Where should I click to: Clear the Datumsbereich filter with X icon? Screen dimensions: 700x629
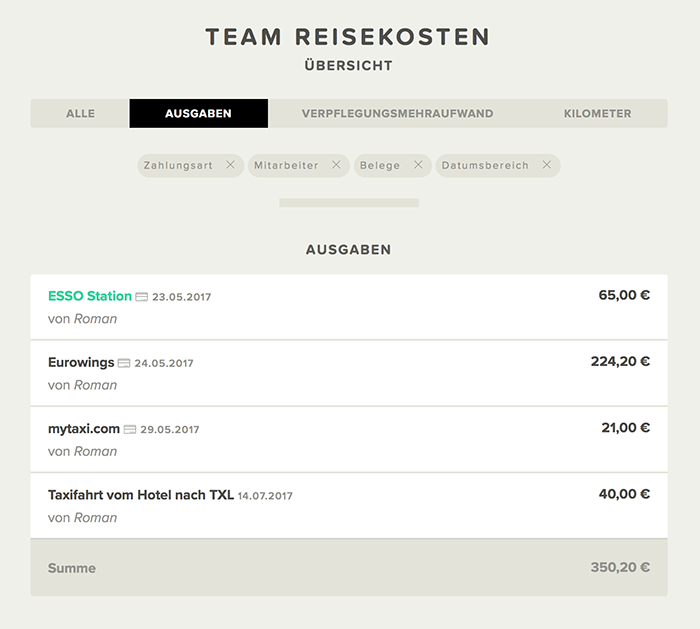coord(546,165)
